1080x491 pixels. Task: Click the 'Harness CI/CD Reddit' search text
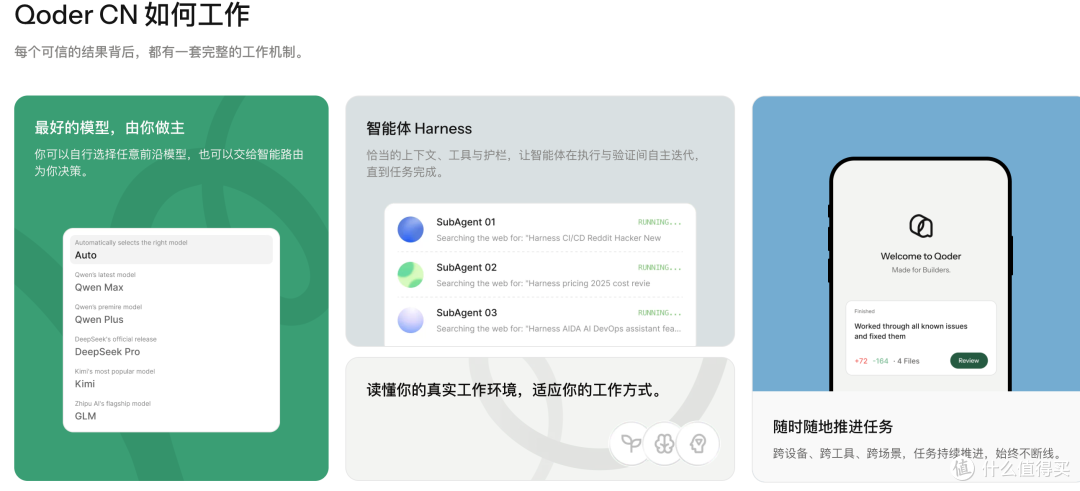[548, 238]
